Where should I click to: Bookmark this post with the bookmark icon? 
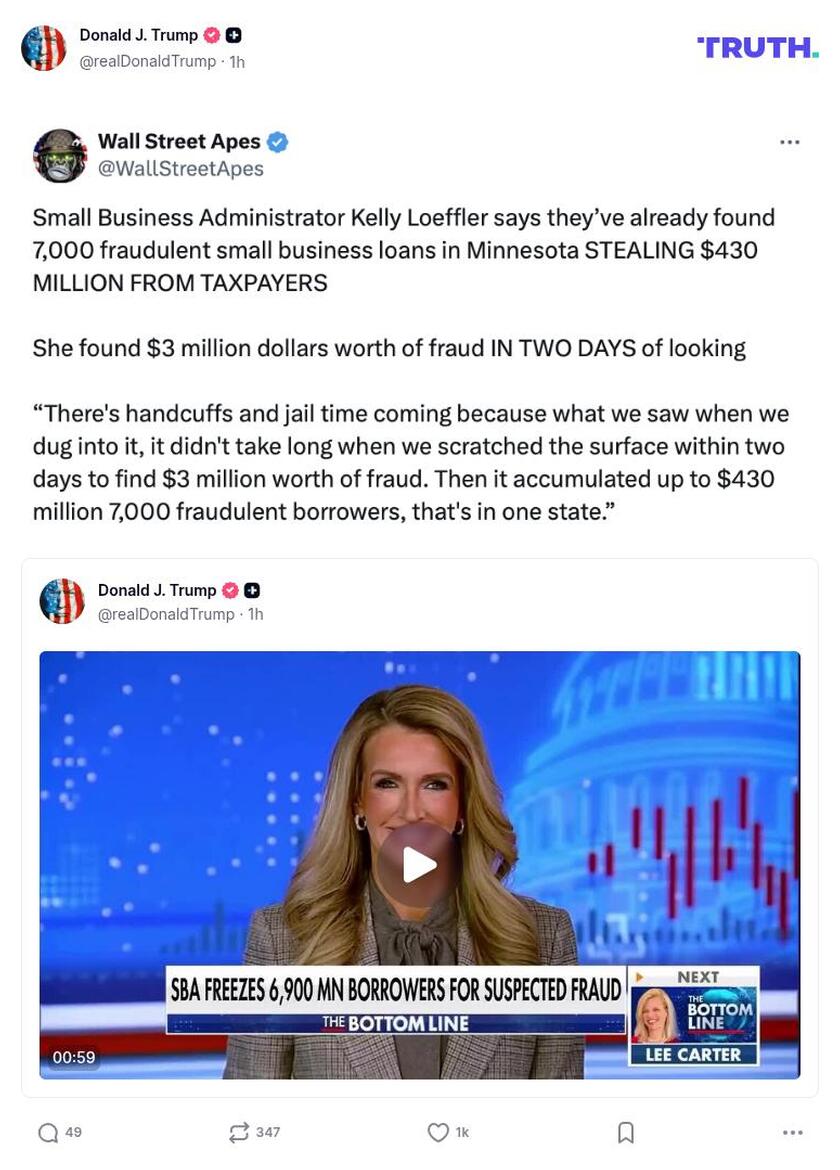(x=626, y=1133)
